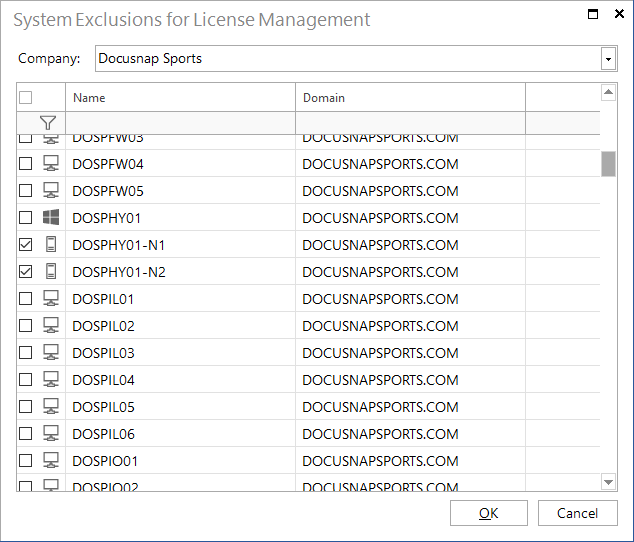Click computer icon beside DOSPIL06
The height and width of the screenshot is (542, 634).
click(51, 433)
